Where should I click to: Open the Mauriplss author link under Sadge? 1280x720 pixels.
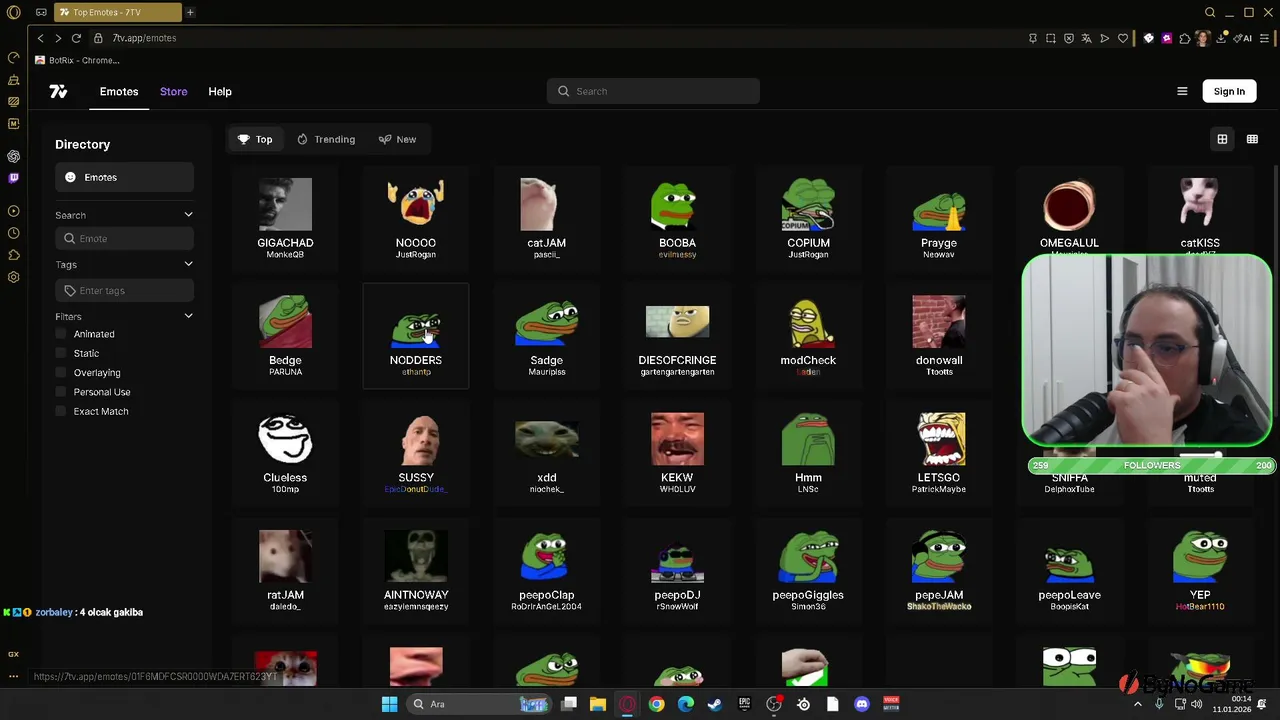(x=547, y=372)
